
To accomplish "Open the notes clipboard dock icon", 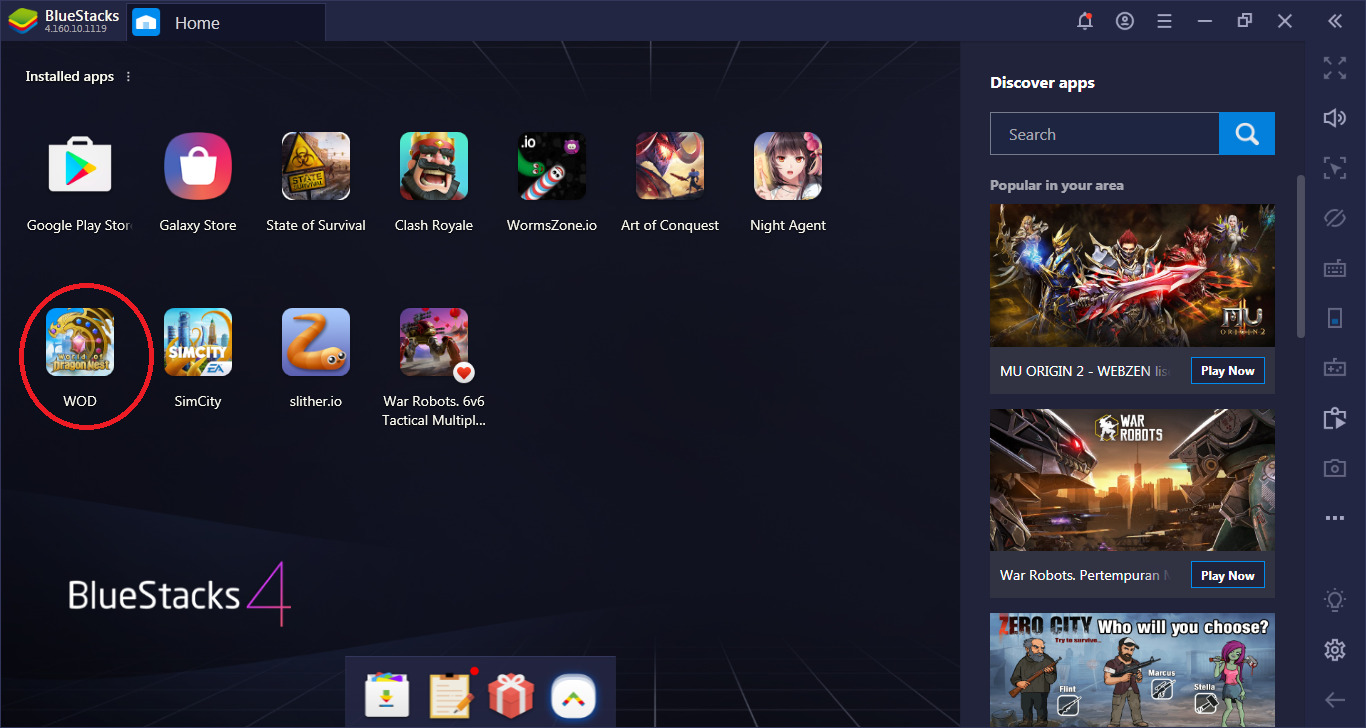I will click(450, 696).
